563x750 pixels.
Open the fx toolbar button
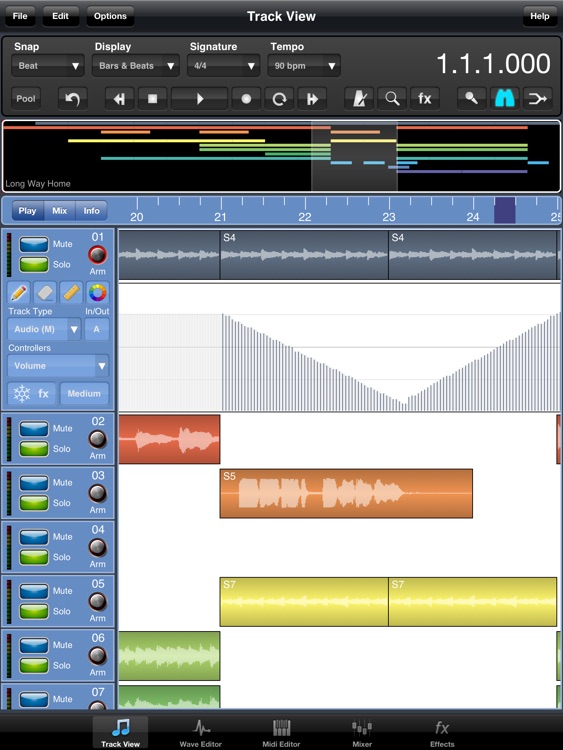click(425, 99)
